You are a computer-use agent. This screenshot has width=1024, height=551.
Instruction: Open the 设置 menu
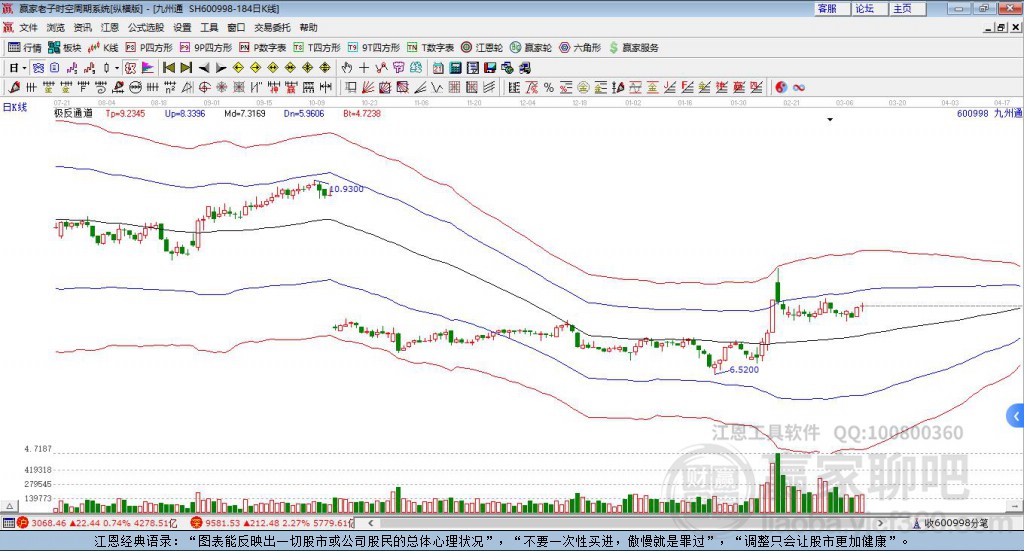[x=182, y=27]
